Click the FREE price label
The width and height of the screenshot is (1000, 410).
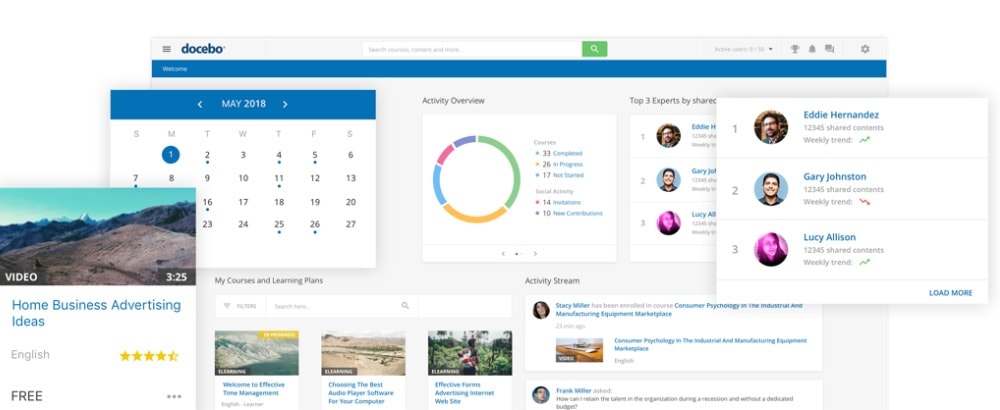[x=27, y=396]
